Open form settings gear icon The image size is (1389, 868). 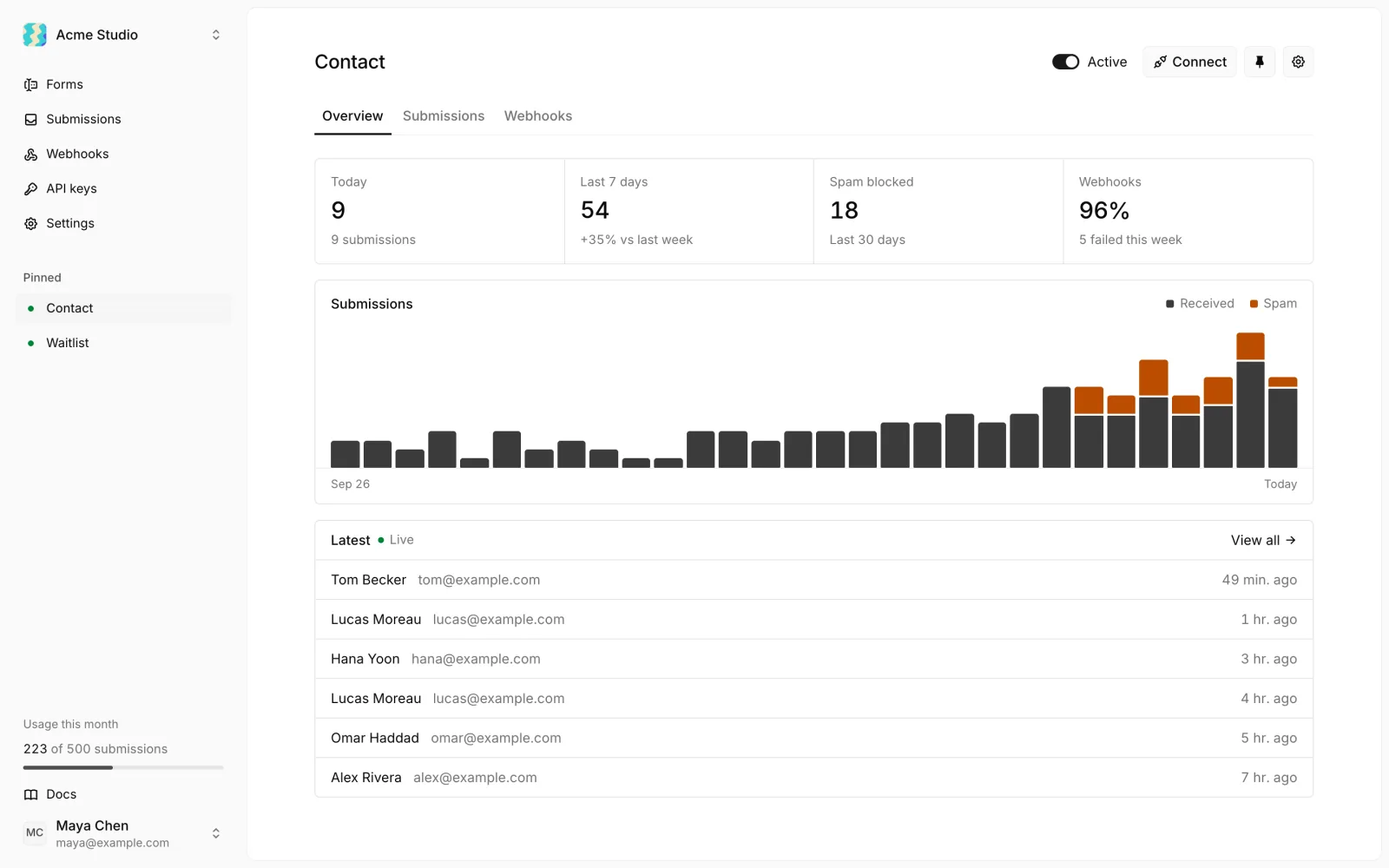[1298, 62]
